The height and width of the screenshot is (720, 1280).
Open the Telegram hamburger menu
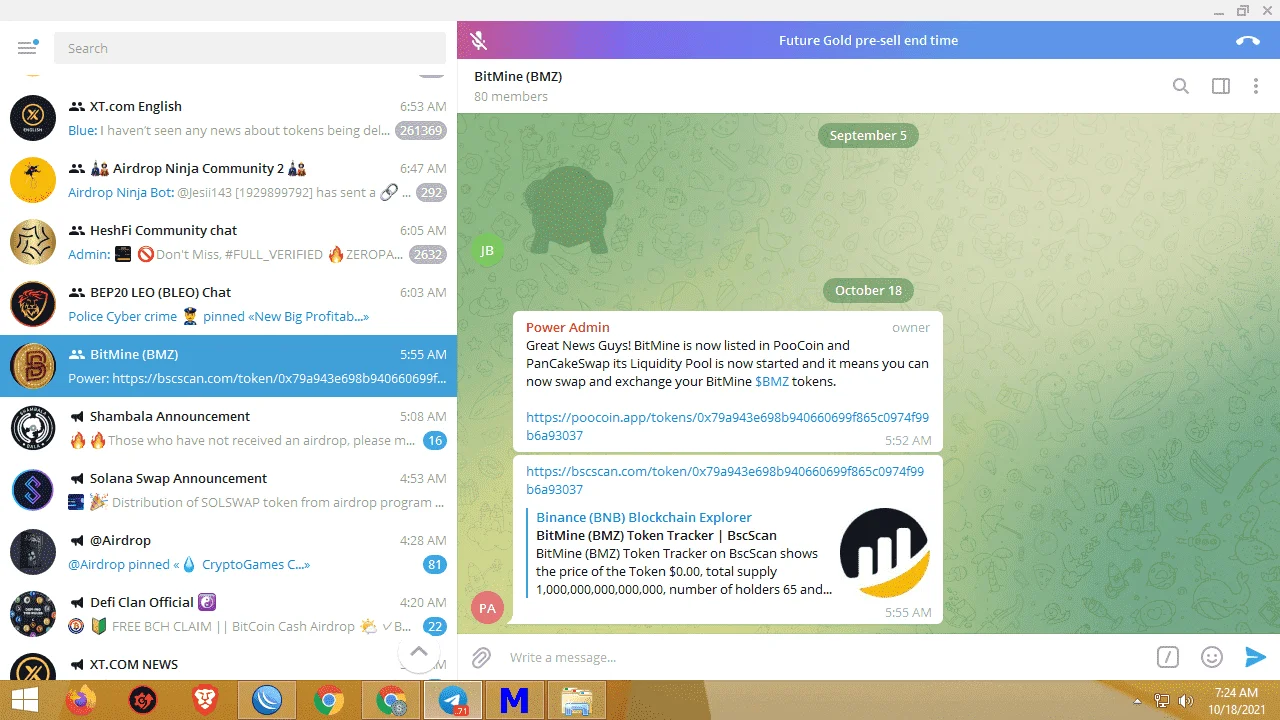27,48
